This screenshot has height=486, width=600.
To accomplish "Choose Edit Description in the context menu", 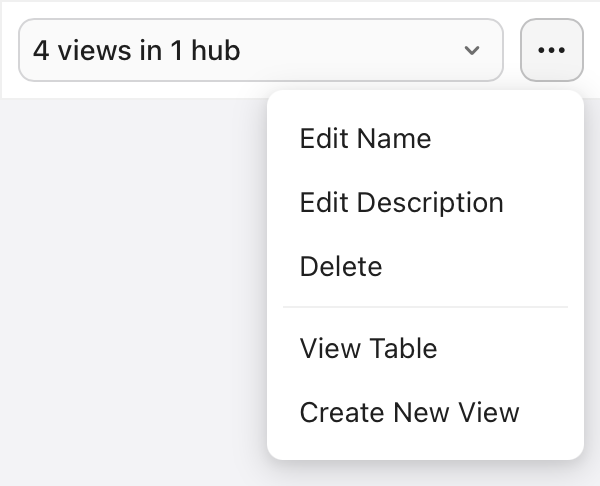I will tap(401, 203).
